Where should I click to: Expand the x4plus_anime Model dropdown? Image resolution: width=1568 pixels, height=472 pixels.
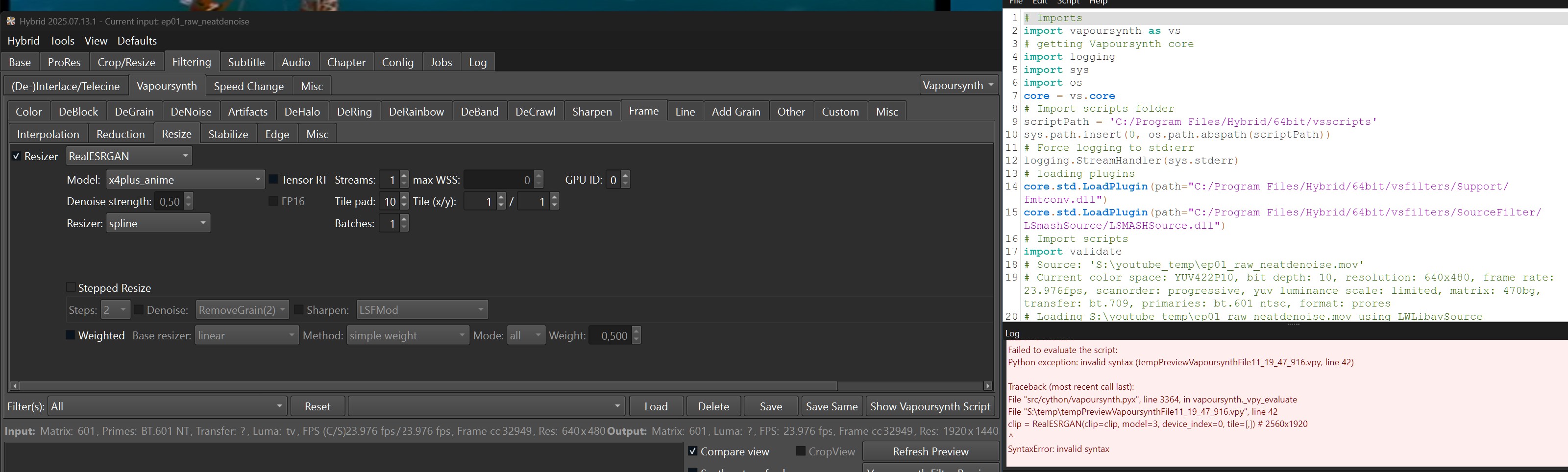(x=185, y=179)
